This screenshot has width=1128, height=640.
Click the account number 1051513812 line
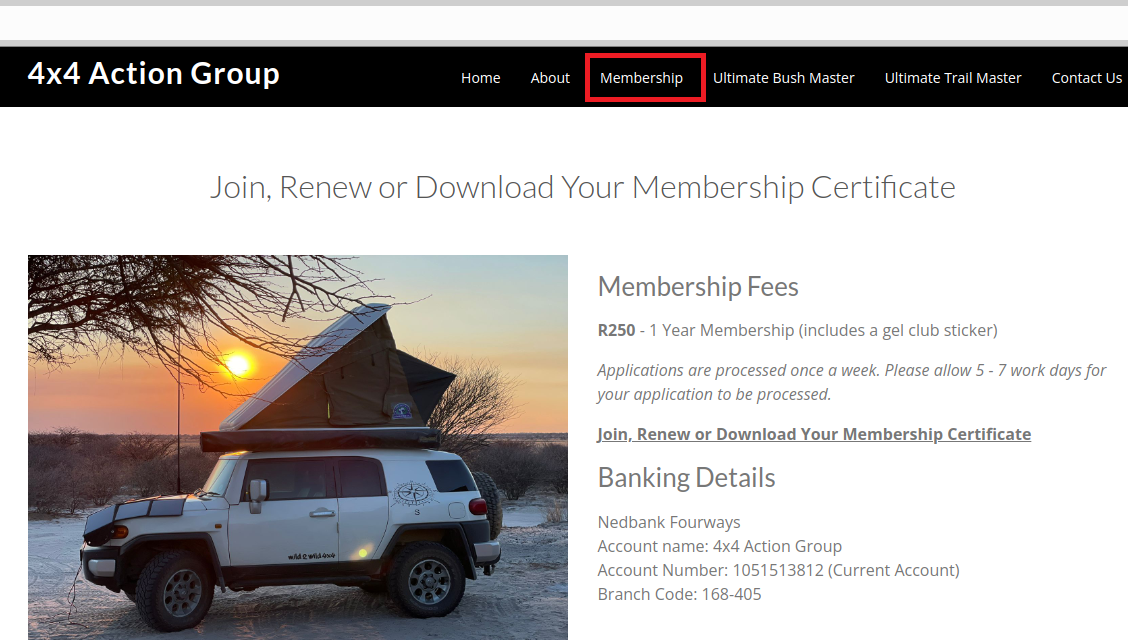point(778,570)
